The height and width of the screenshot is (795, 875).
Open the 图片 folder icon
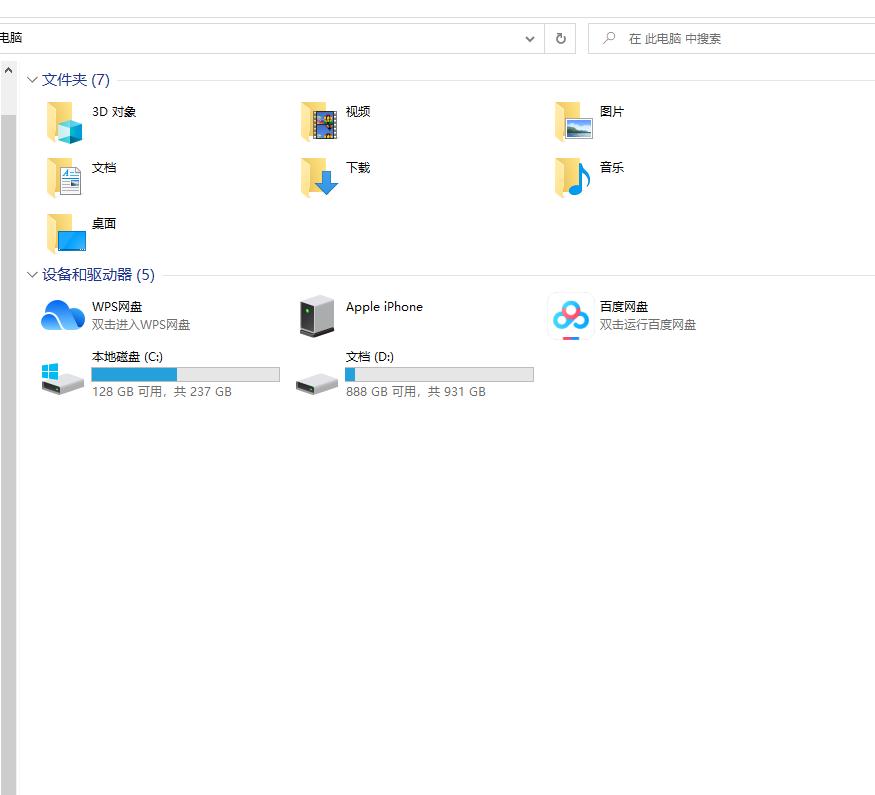(573, 121)
